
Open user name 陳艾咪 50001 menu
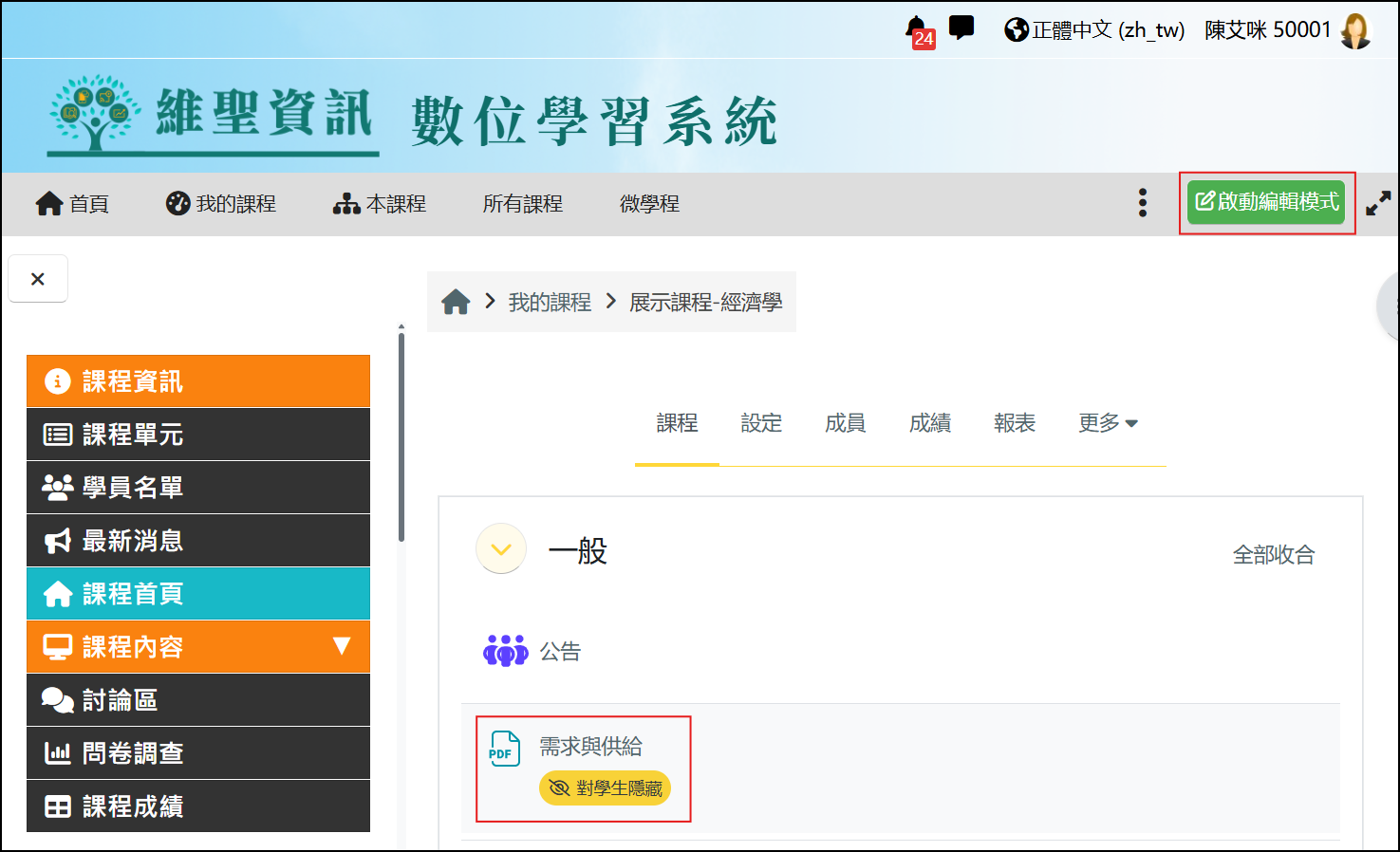pos(1268,30)
